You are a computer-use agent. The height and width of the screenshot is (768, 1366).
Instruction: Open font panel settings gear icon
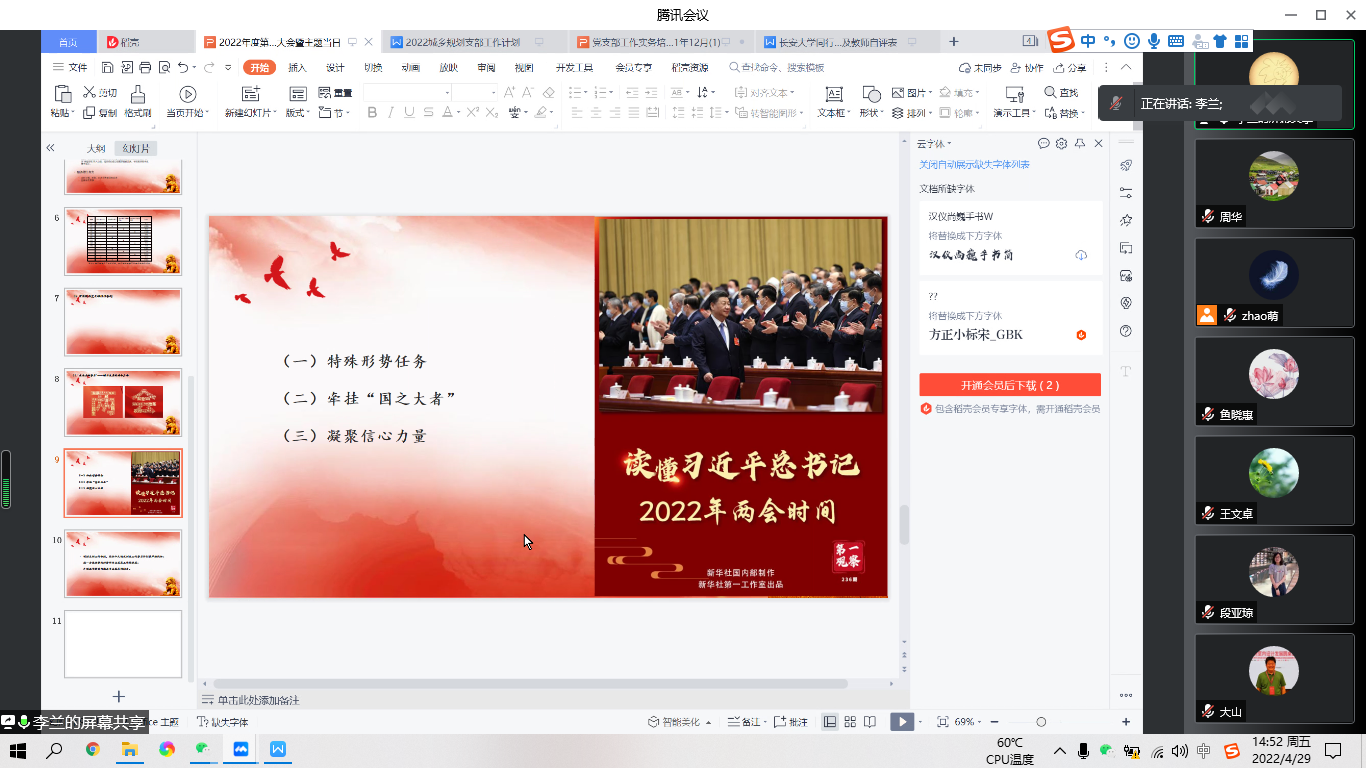pos(1061,144)
